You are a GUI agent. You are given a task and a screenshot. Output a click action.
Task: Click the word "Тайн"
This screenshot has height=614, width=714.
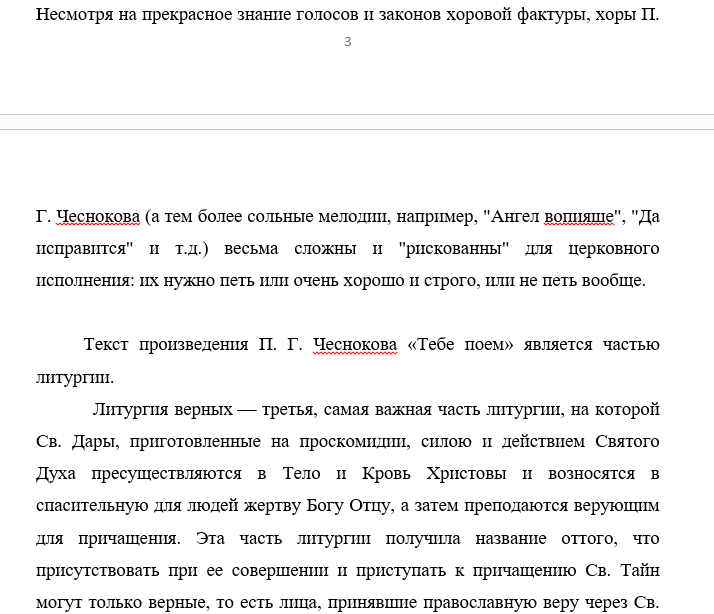coord(640,570)
